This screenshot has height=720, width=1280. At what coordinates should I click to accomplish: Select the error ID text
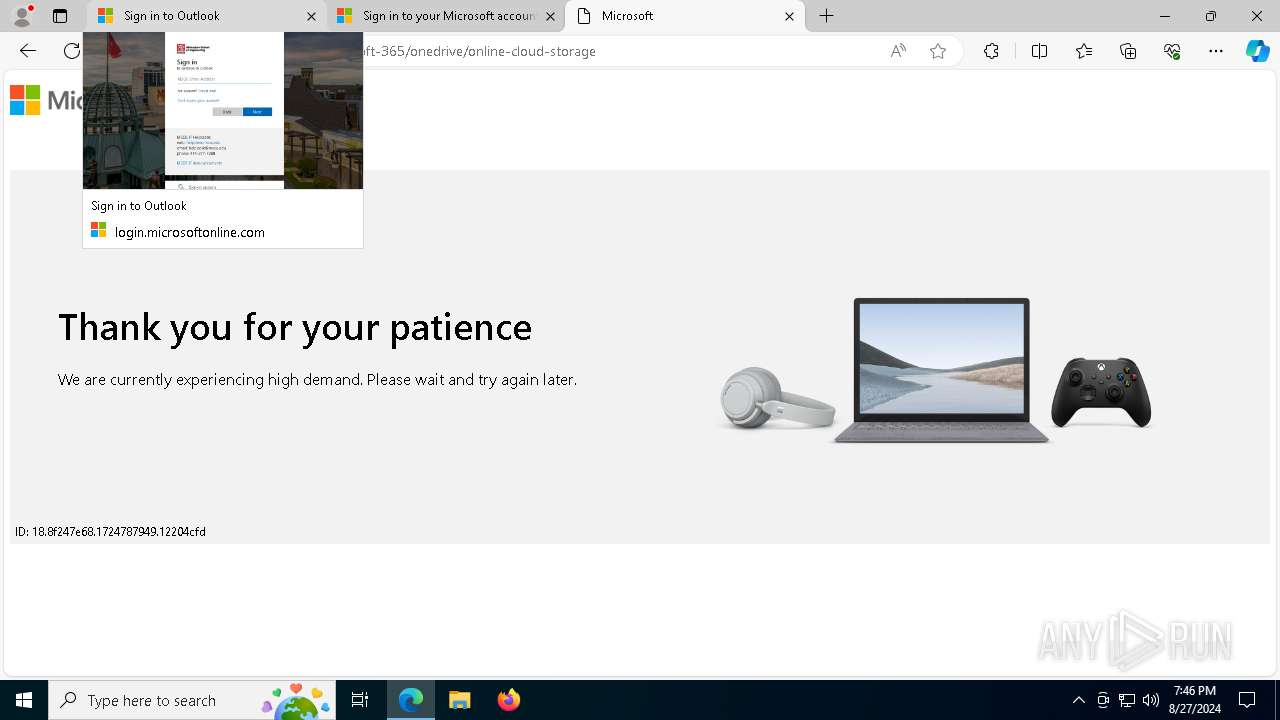click(x=110, y=532)
